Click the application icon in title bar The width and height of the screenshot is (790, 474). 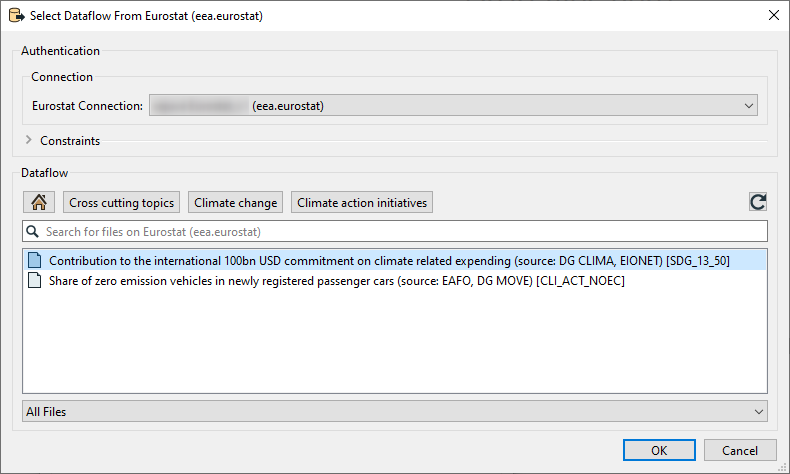(x=16, y=15)
